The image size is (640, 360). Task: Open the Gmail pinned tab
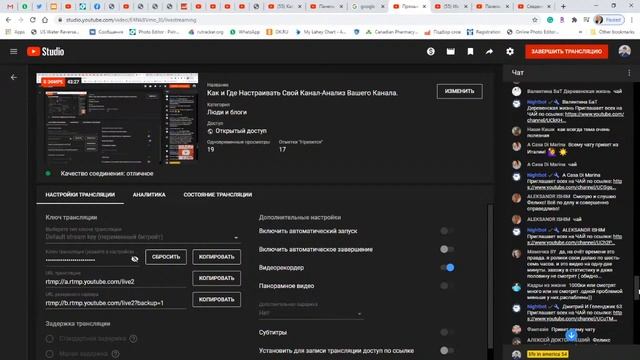tap(10, 7)
